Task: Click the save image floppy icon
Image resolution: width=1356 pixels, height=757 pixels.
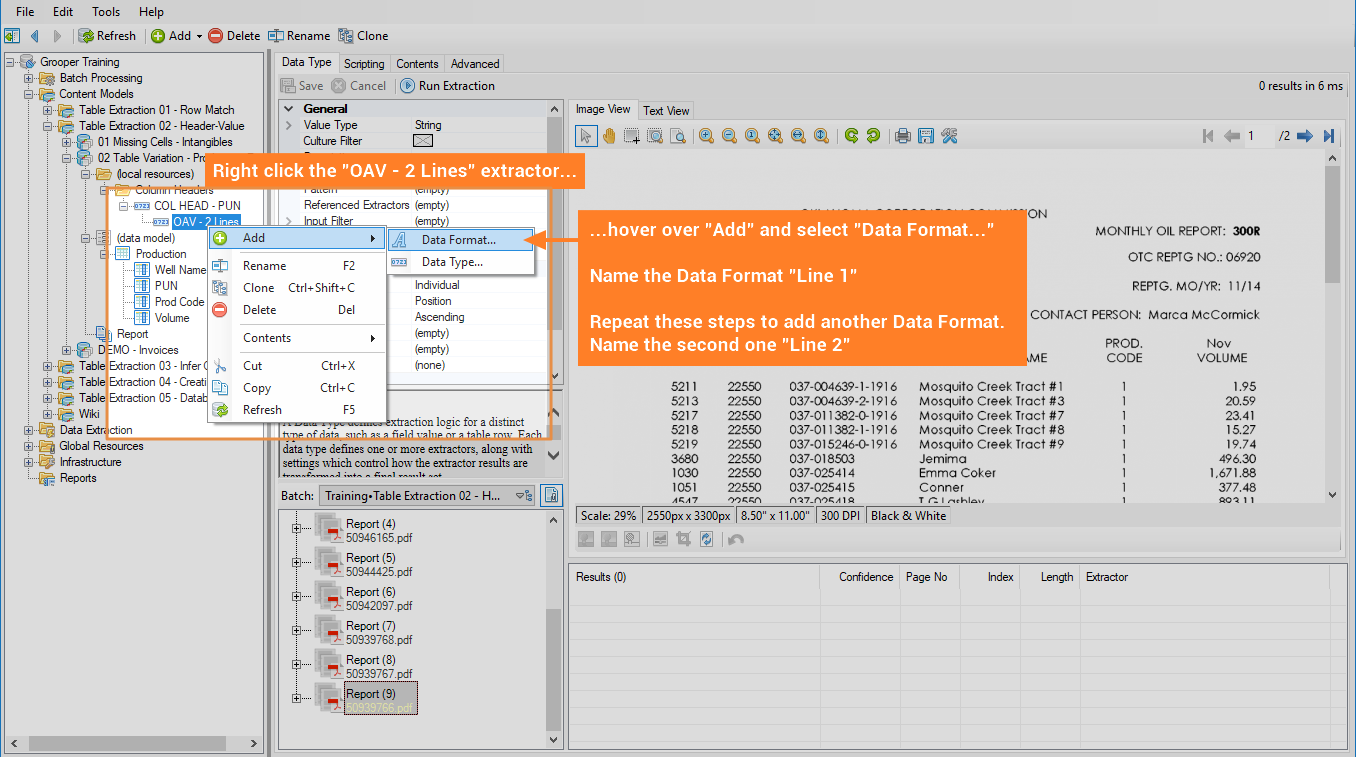Action: [926, 136]
